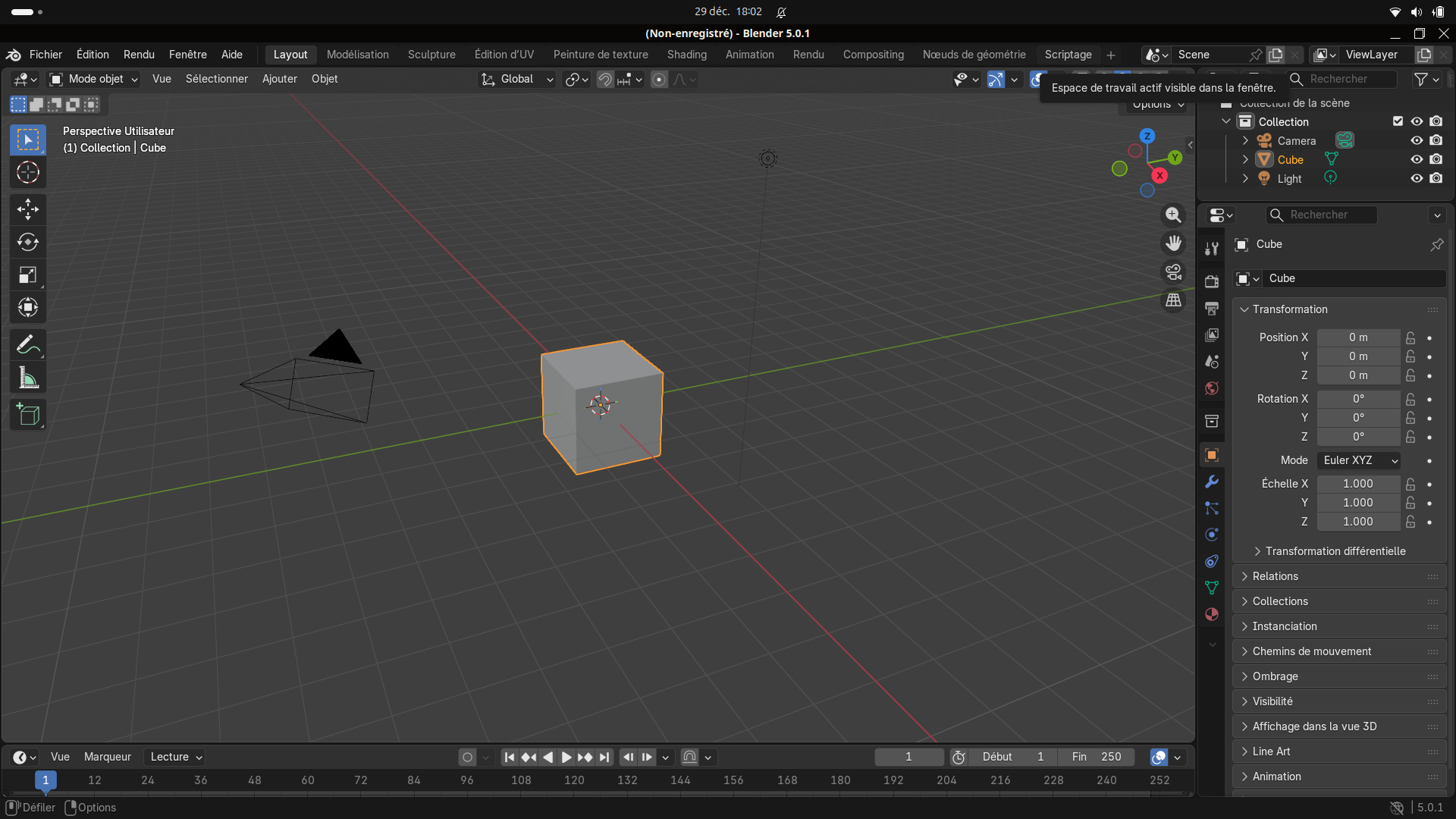
Task: Select the Rotate tool
Action: click(x=28, y=242)
